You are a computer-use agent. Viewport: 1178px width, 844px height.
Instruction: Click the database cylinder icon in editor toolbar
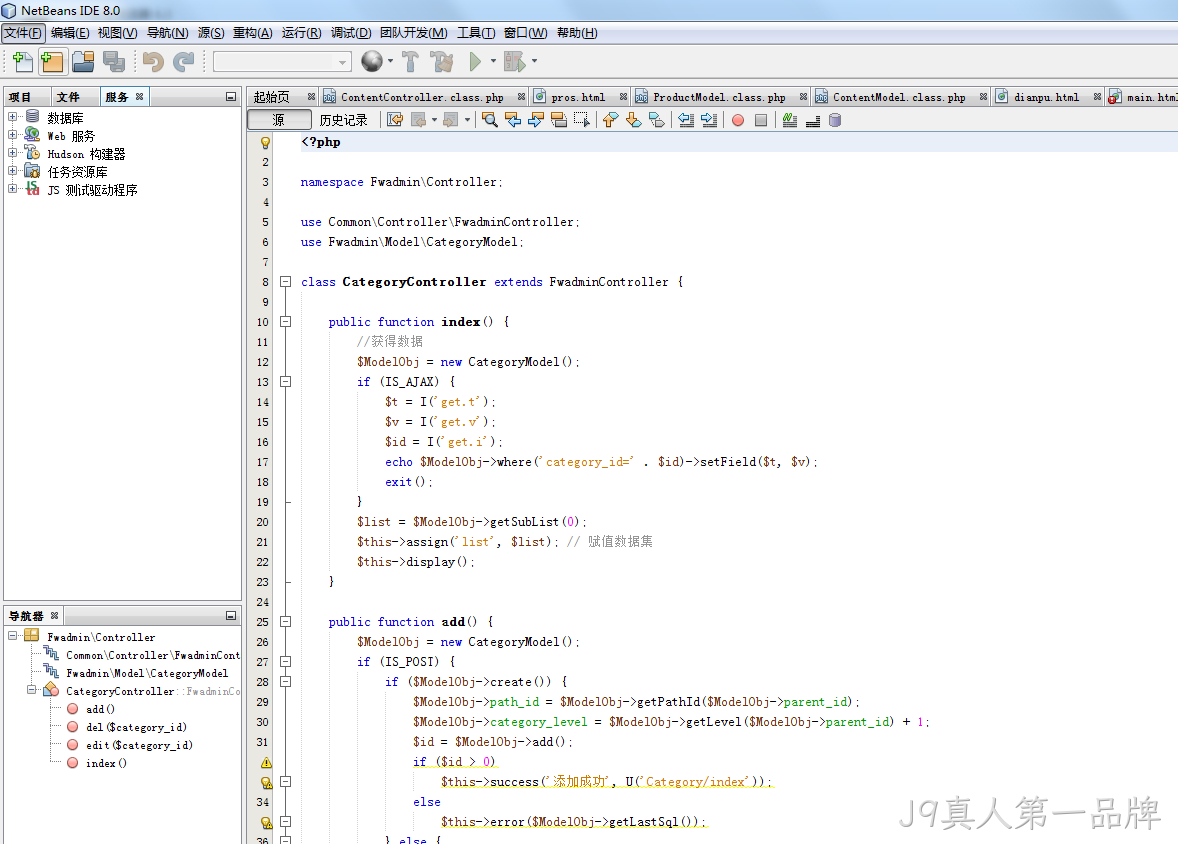click(835, 119)
